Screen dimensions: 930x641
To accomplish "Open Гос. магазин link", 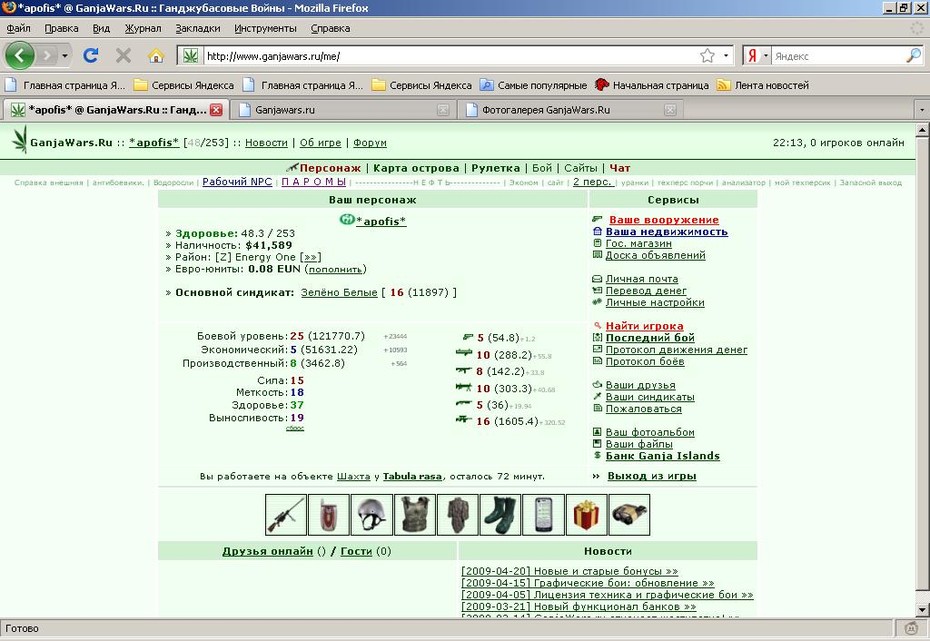I will pos(638,243).
